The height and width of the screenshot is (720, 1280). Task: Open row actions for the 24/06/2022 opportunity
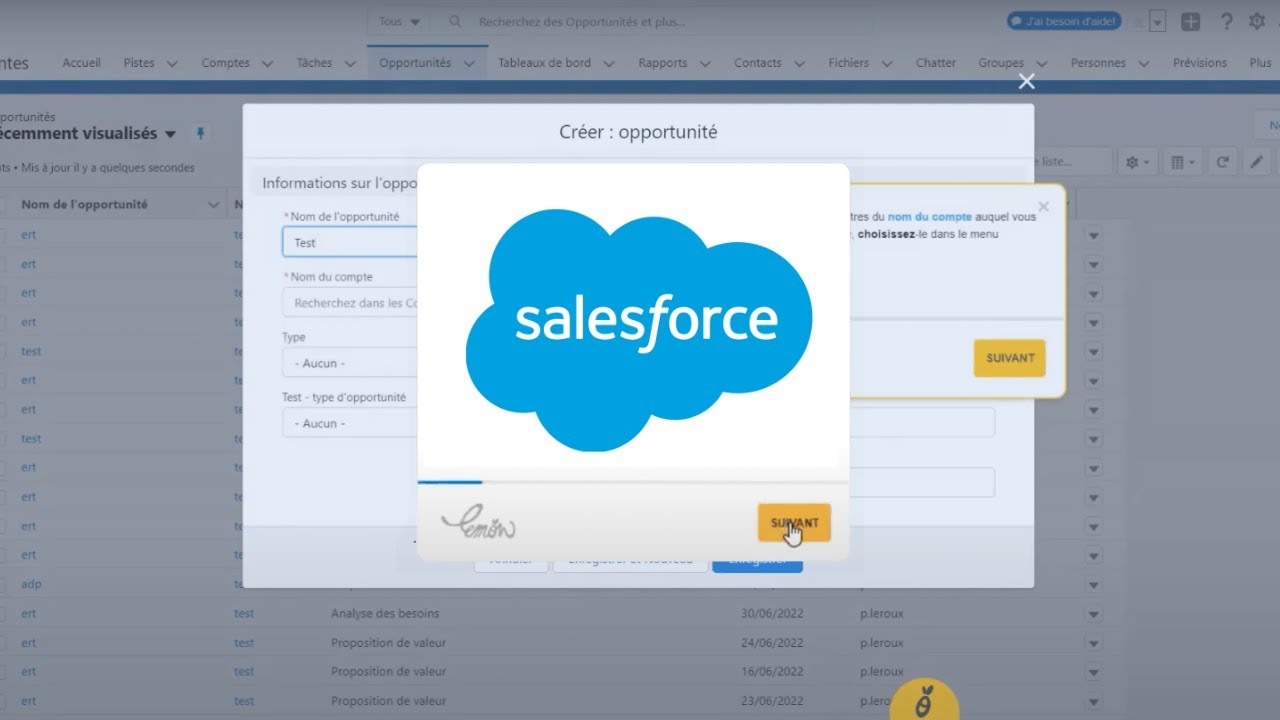[x=1093, y=642]
